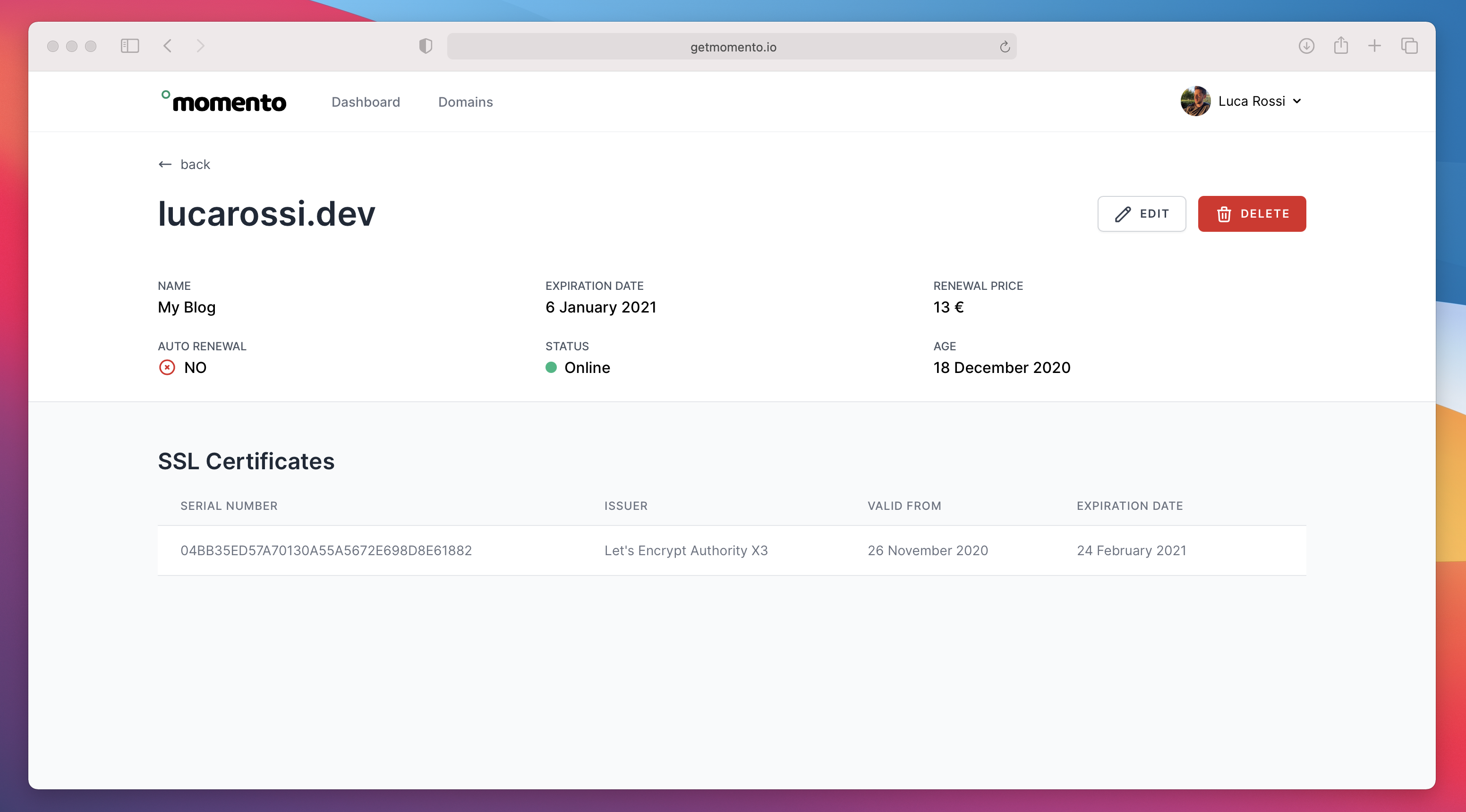Toggle the Safari sidebar icon
Screen dimensions: 1466x812
130,46
